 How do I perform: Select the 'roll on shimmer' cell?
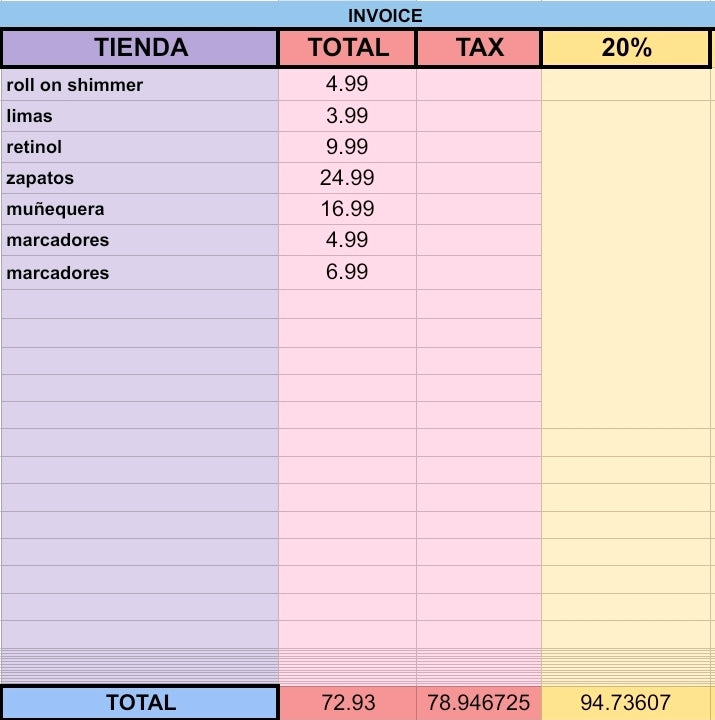point(140,85)
